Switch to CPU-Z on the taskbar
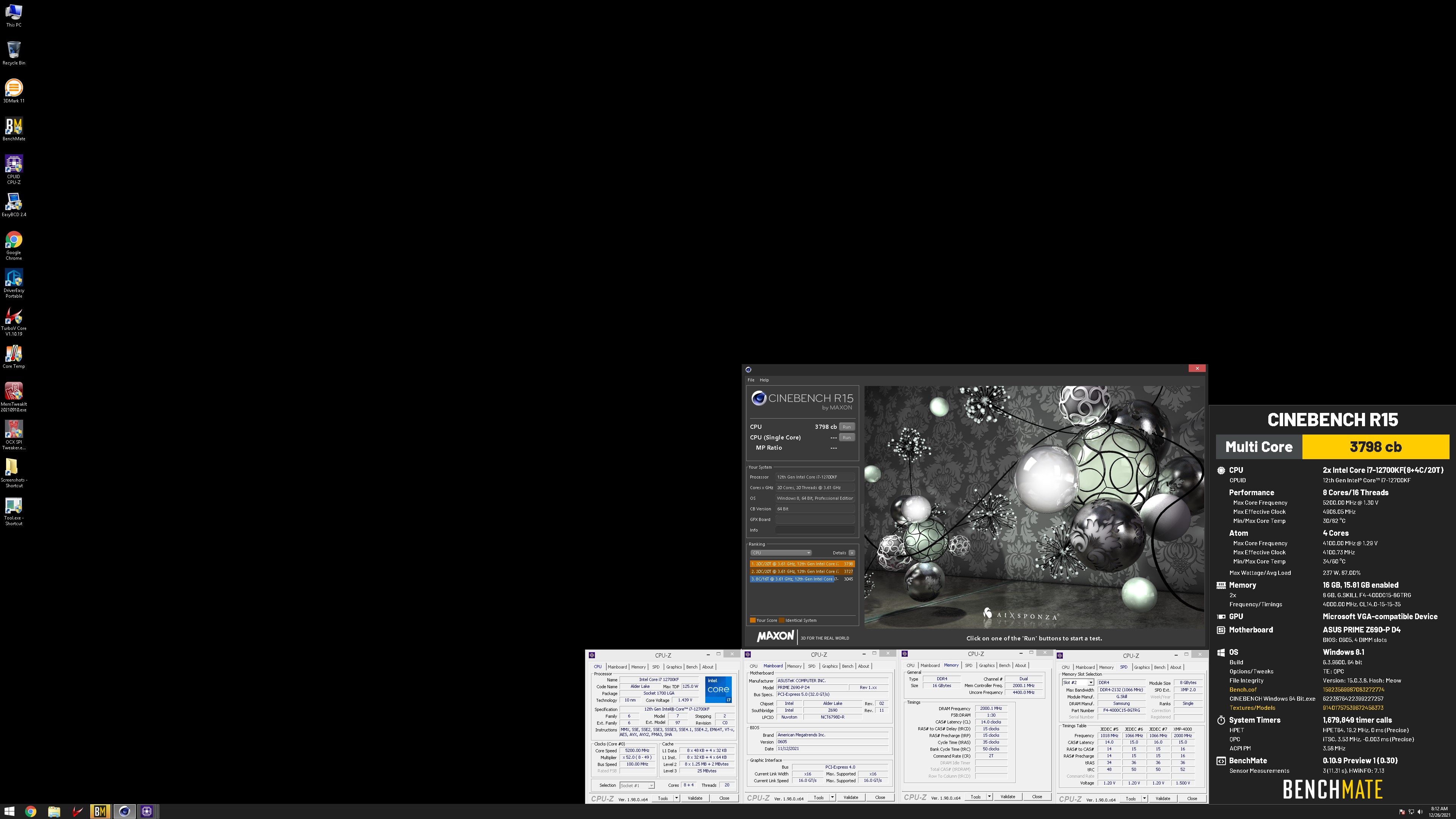The image size is (1456, 819). point(147,811)
